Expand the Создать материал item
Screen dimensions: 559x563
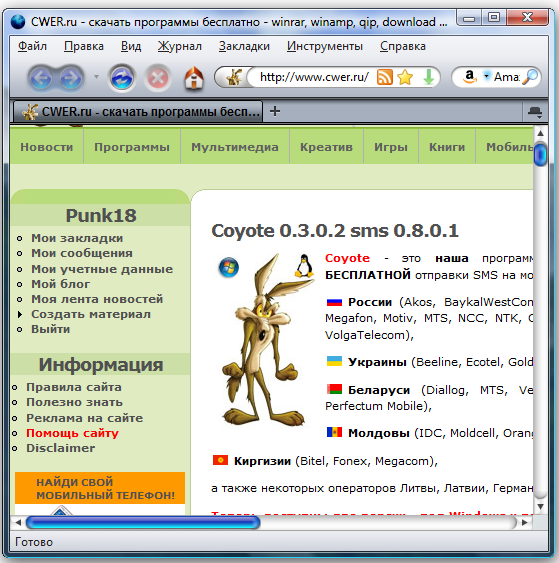[x=91, y=314]
